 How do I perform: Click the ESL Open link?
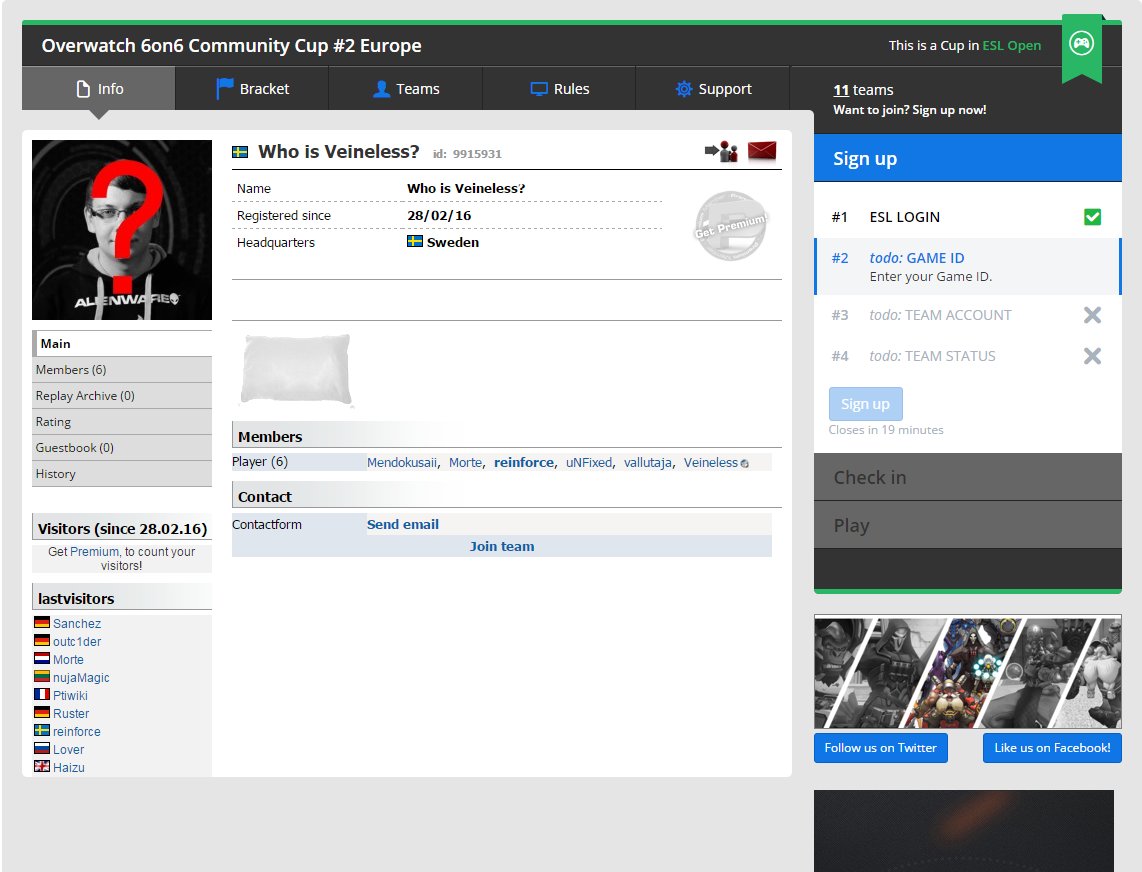coord(1012,45)
